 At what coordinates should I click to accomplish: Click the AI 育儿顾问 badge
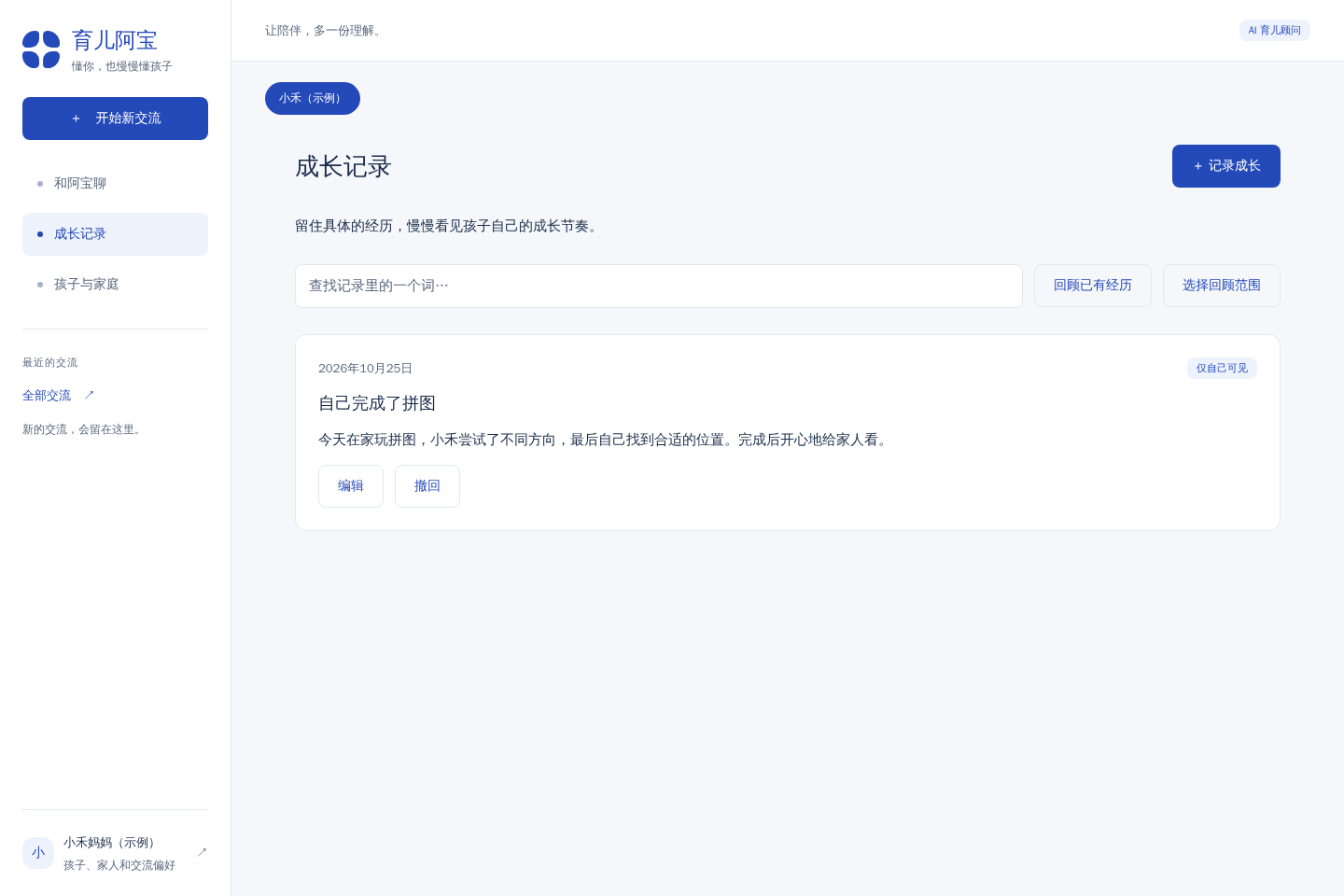click(1275, 31)
